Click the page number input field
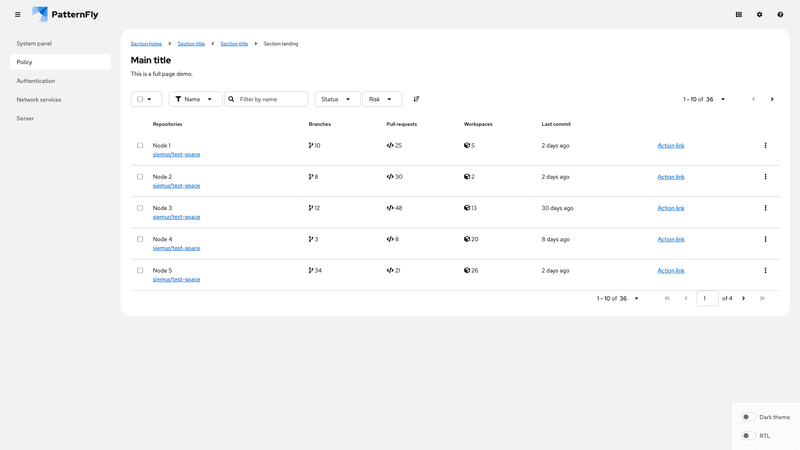800x450 pixels. [x=707, y=298]
